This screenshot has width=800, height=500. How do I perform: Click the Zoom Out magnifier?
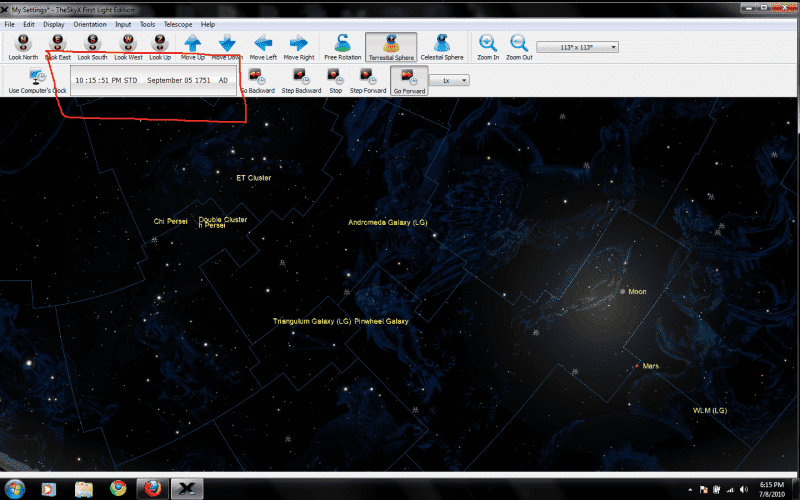click(x=519, y=43)
